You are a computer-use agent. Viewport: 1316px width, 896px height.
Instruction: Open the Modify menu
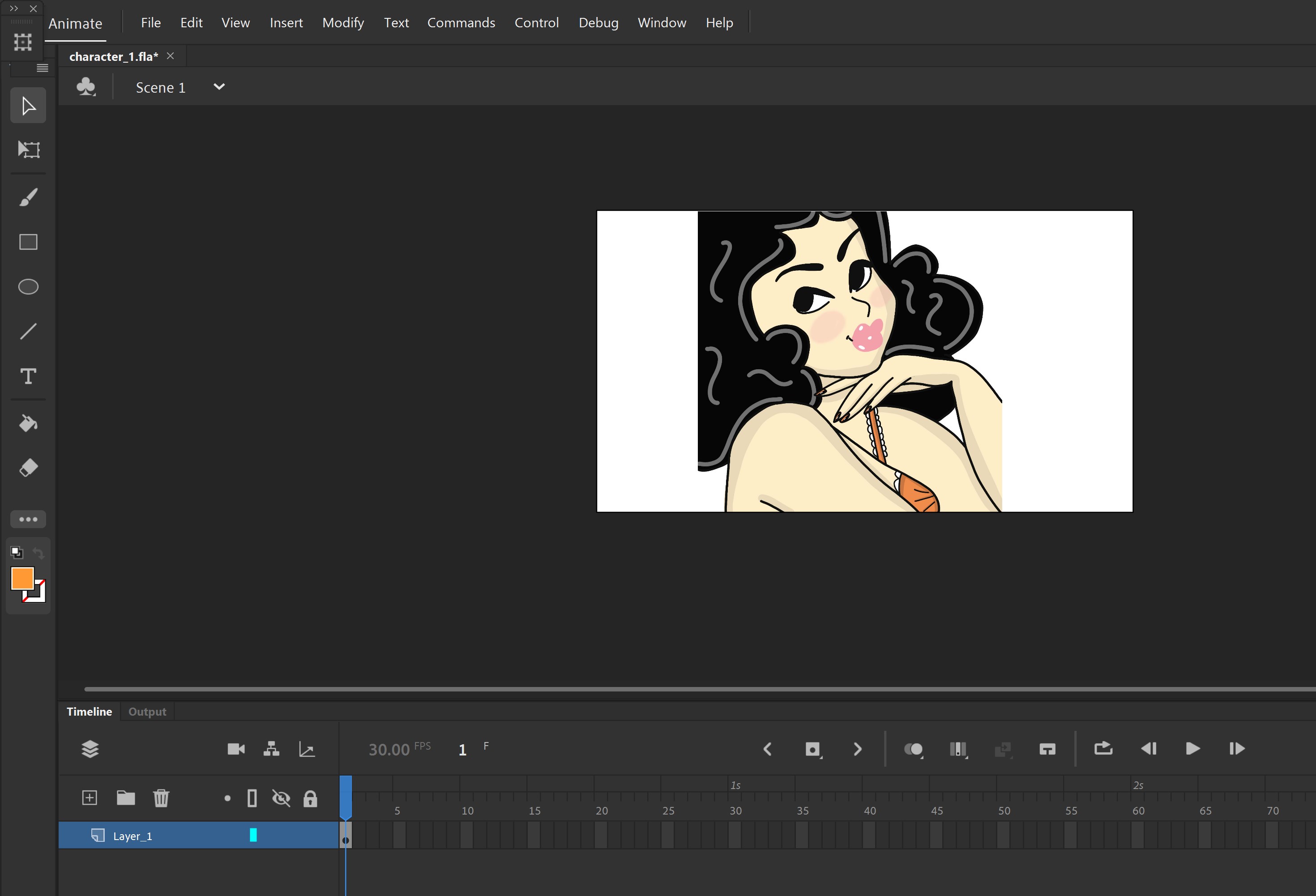pyautogui.click(x=342, y=23)
